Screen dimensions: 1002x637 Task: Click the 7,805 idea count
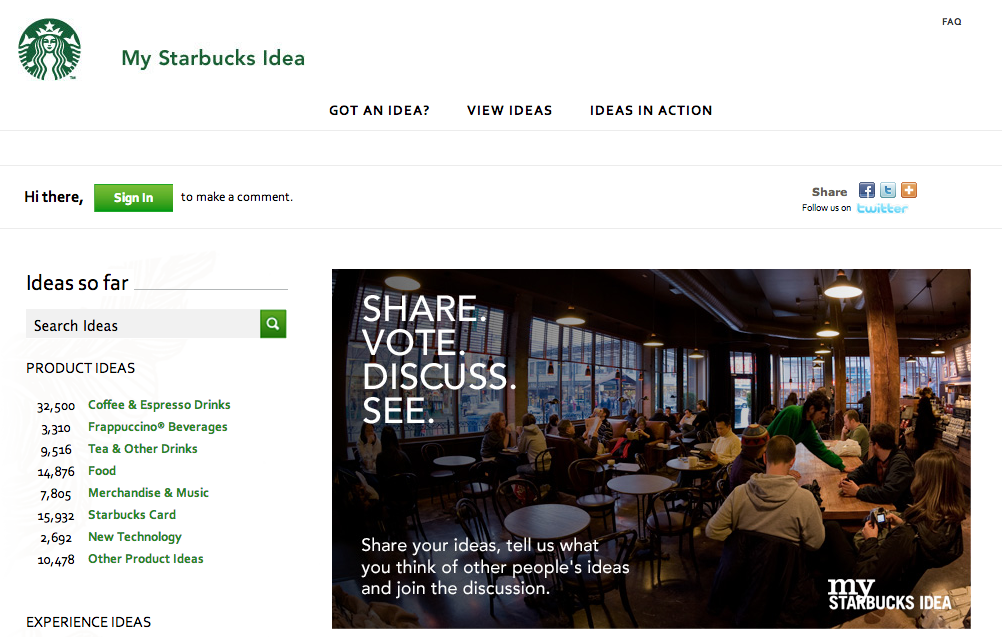tap(56, 495)
